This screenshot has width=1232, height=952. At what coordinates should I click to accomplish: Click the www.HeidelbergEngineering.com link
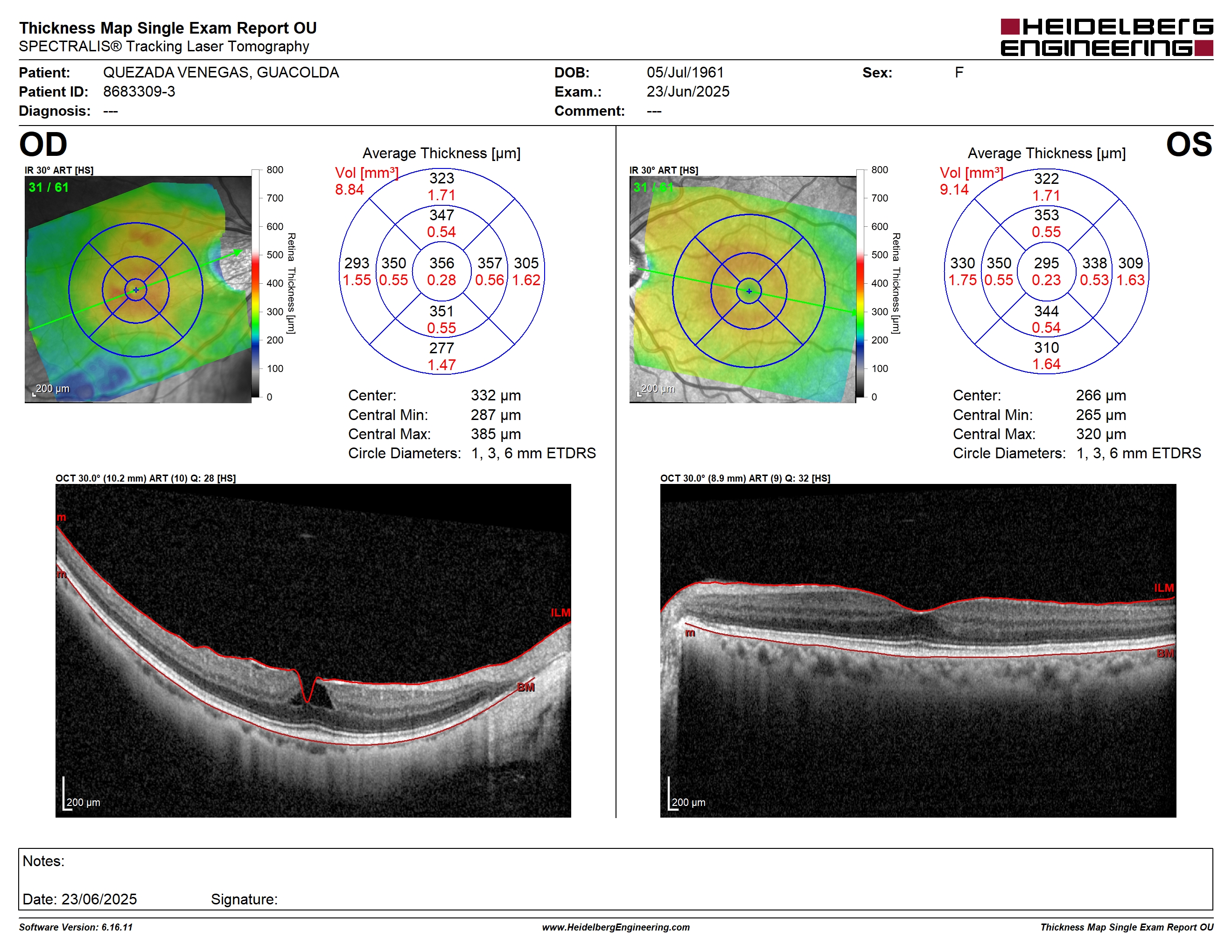616,927
